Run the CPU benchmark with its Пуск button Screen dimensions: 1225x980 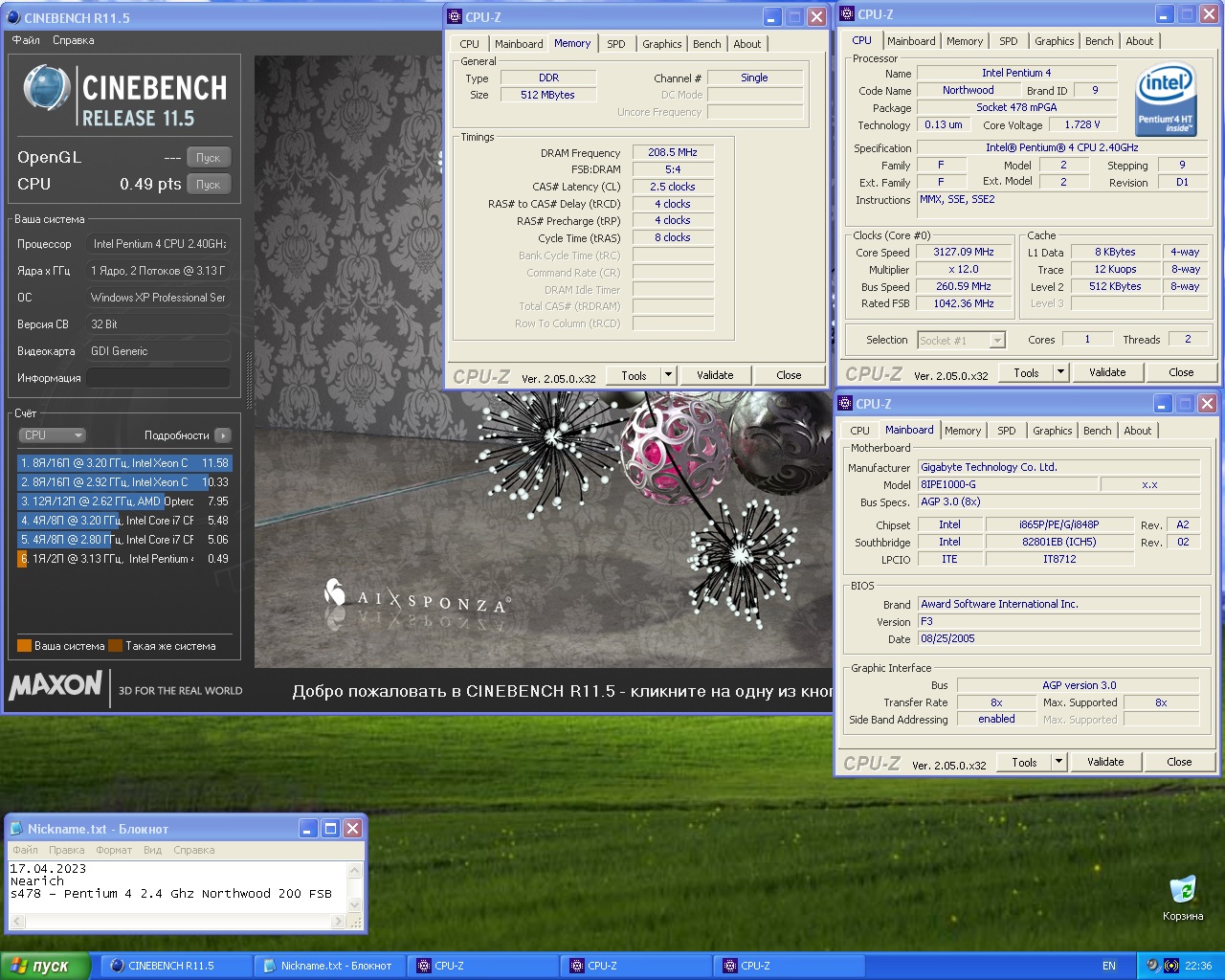click(x=208, y=185)
